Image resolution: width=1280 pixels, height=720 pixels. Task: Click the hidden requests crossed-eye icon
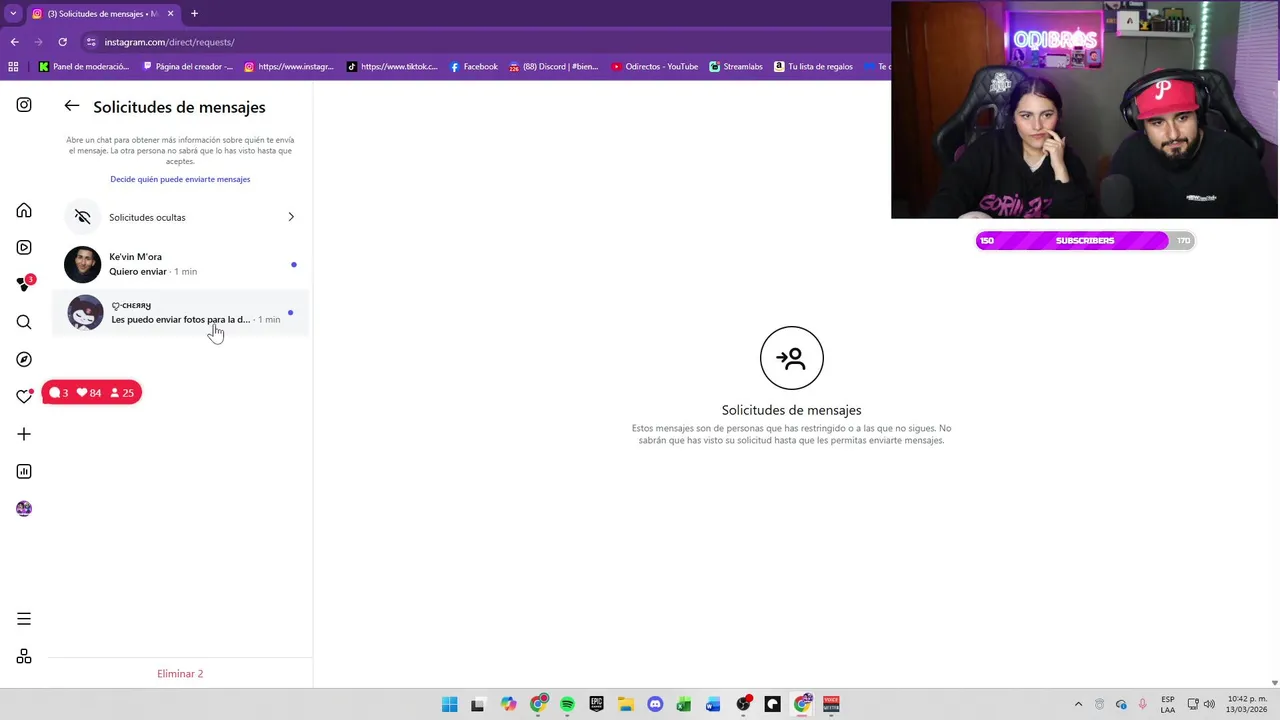pos(83,217)
